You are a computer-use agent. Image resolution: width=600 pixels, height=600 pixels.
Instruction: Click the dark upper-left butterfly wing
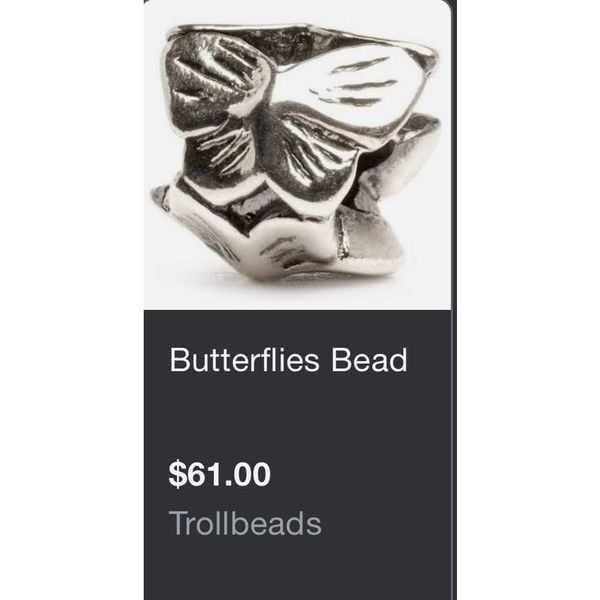click(x=214, y=82)
